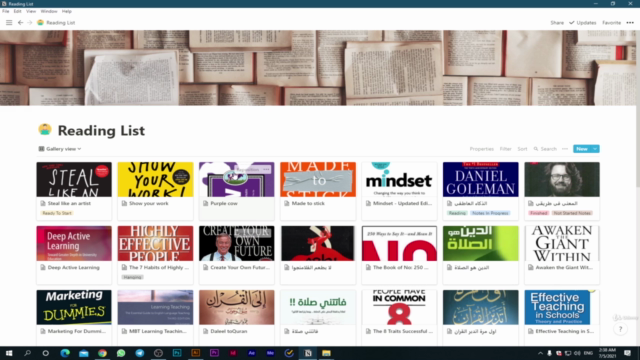Image resolution: width=640 pixels, height=360 pixels.
Task: Open the gallery toolbar more-options ellipsis
Action: click(565, 149)
